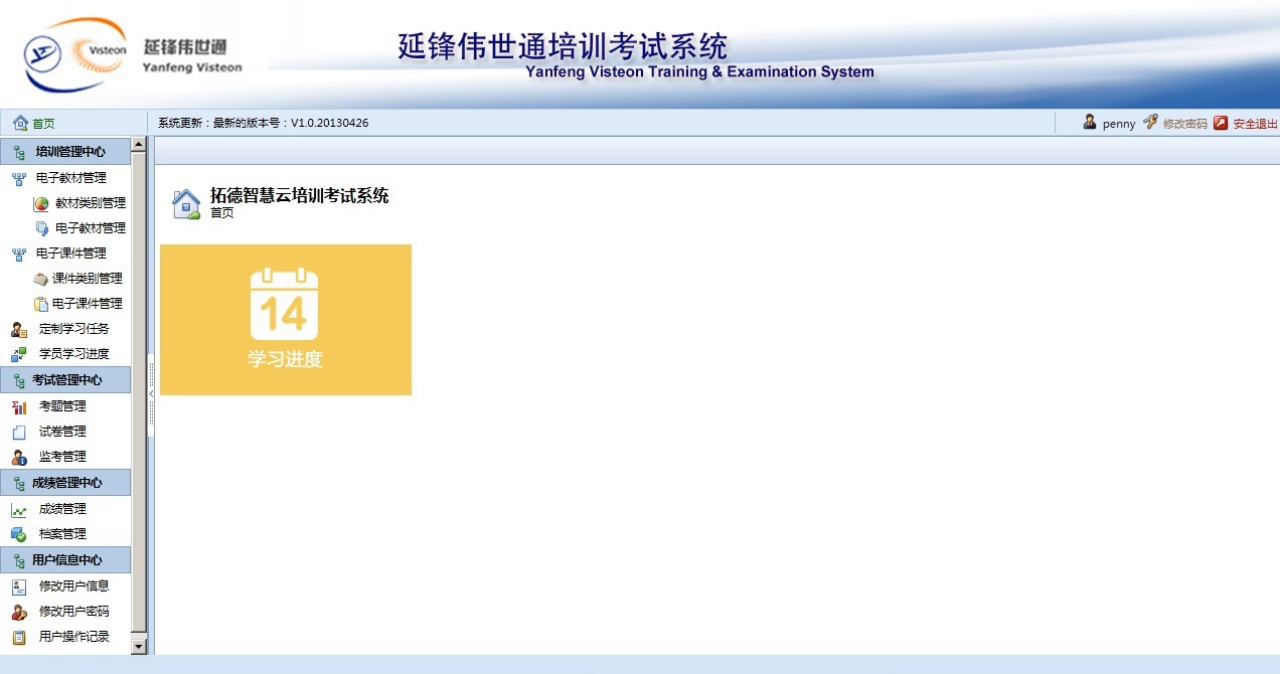
Task: Click the 拓德智慧云培训考试系统 heading
Action: click(x=299, y=196)
